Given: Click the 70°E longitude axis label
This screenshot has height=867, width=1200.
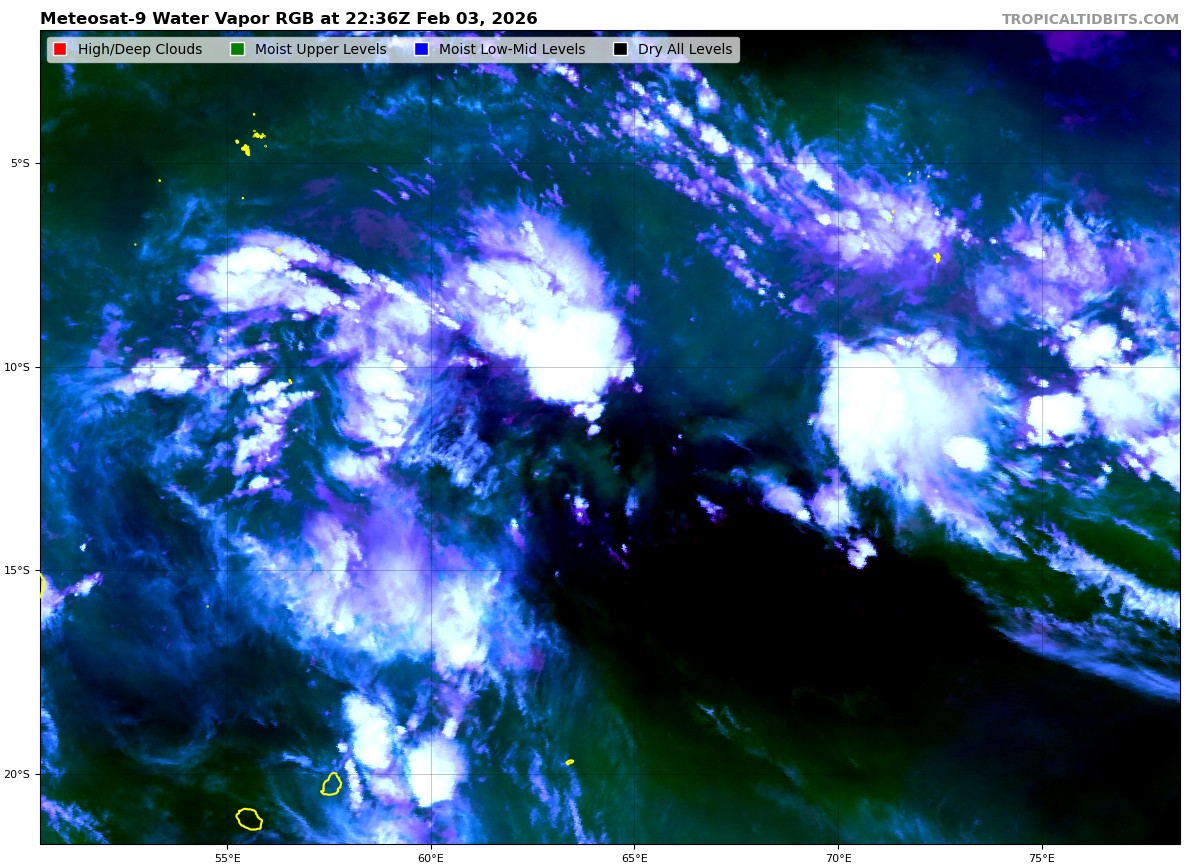Looking at the screenshot, I should click(x=838, y=857).
